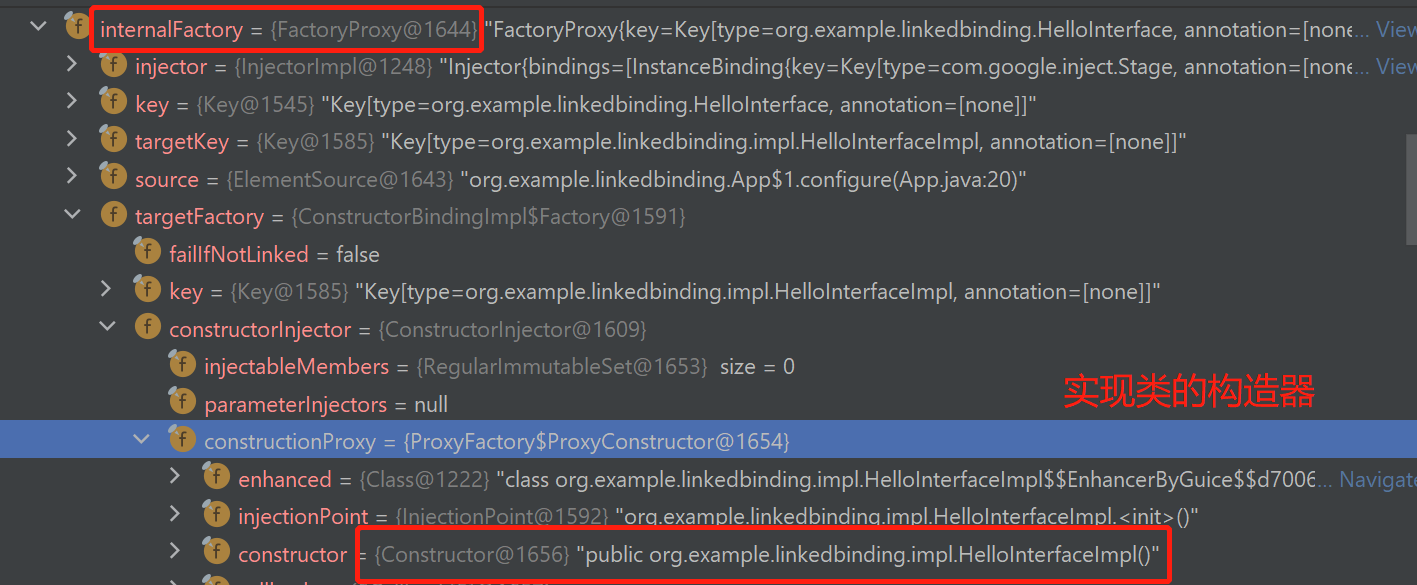The height and width of the screenshot is (585, 1417).
Task: Click the field icon beside enhanced
Action: (x=216, y=477)
